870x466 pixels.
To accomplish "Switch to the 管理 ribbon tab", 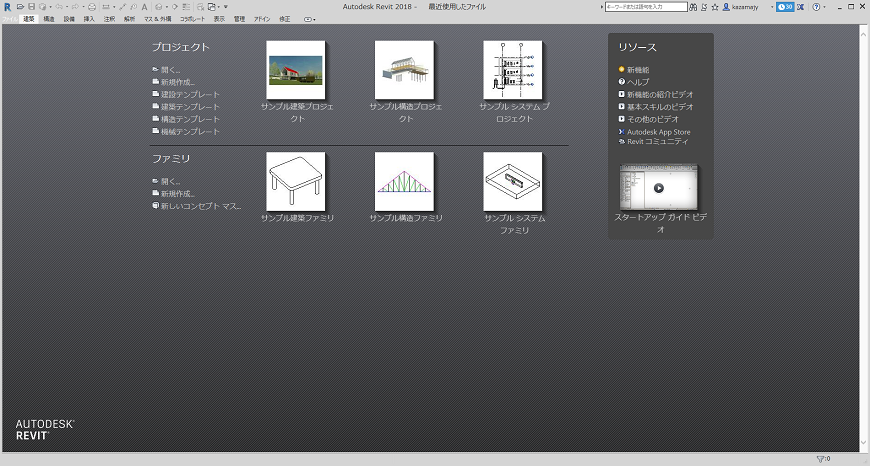I will click(x=239, y=19).
